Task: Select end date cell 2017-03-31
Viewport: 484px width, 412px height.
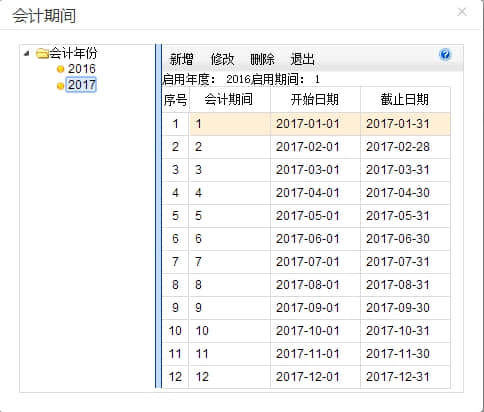Action: (x=405, y=170)
